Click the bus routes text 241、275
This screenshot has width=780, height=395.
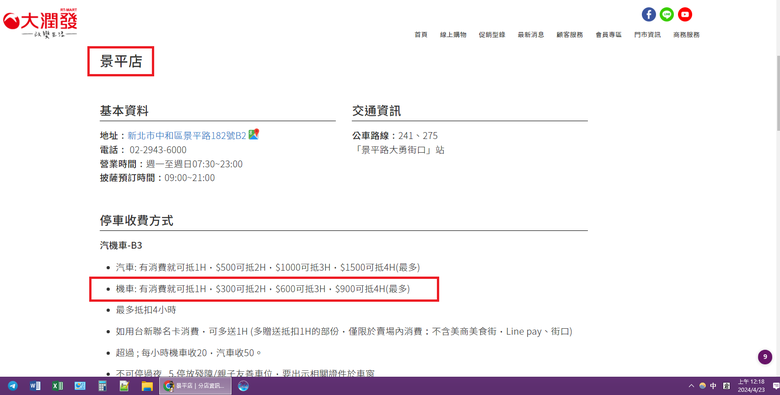(418, 135)
